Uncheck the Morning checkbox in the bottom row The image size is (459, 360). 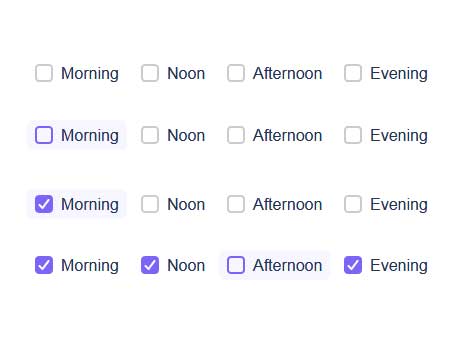[44, 265]
